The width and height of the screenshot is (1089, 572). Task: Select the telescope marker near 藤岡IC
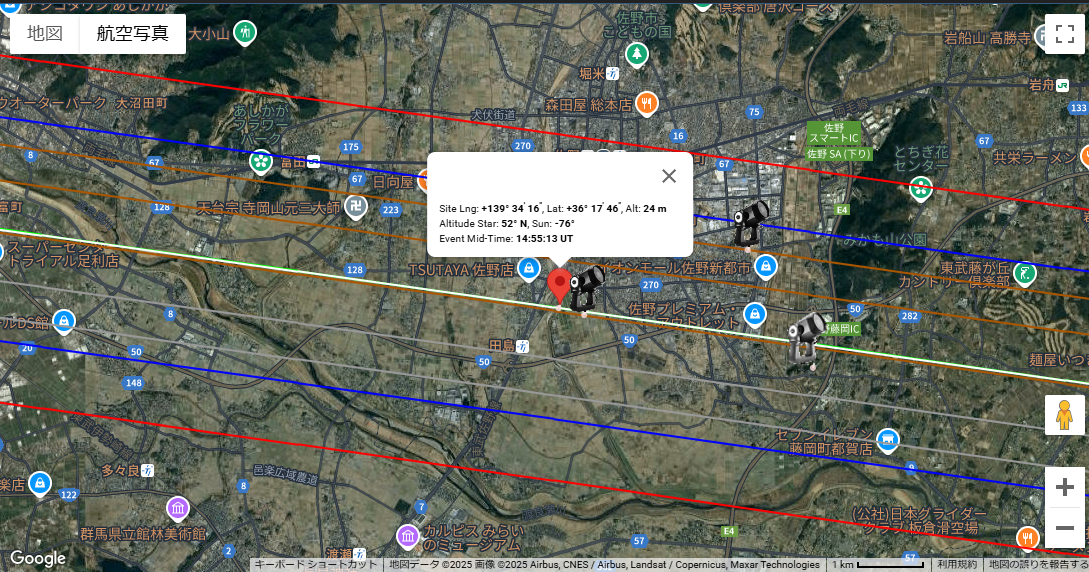pyautogui.click(x=807, y=338)
